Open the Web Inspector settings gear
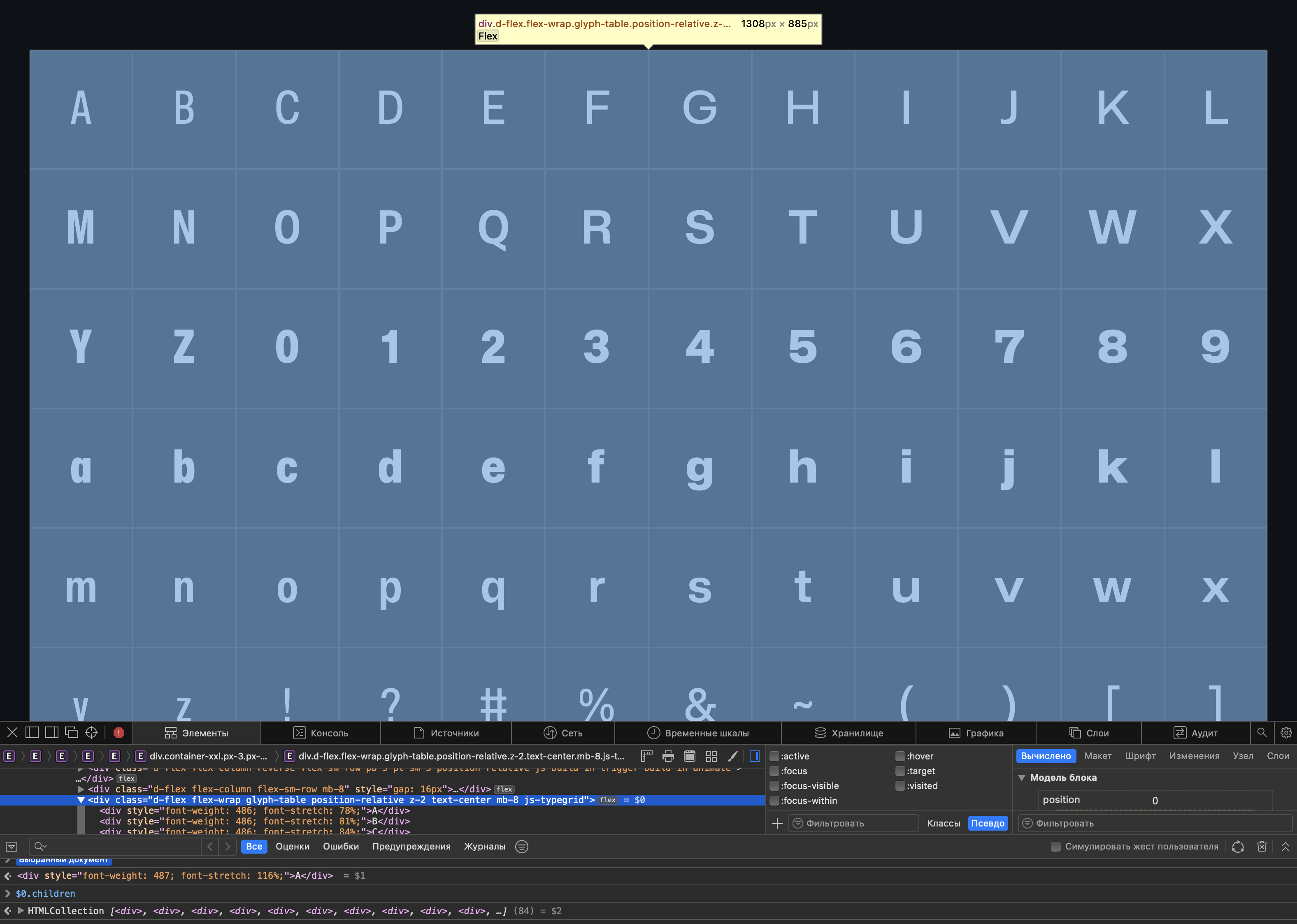Viewport: 1297px width, 924px height. click(1285, 733)
